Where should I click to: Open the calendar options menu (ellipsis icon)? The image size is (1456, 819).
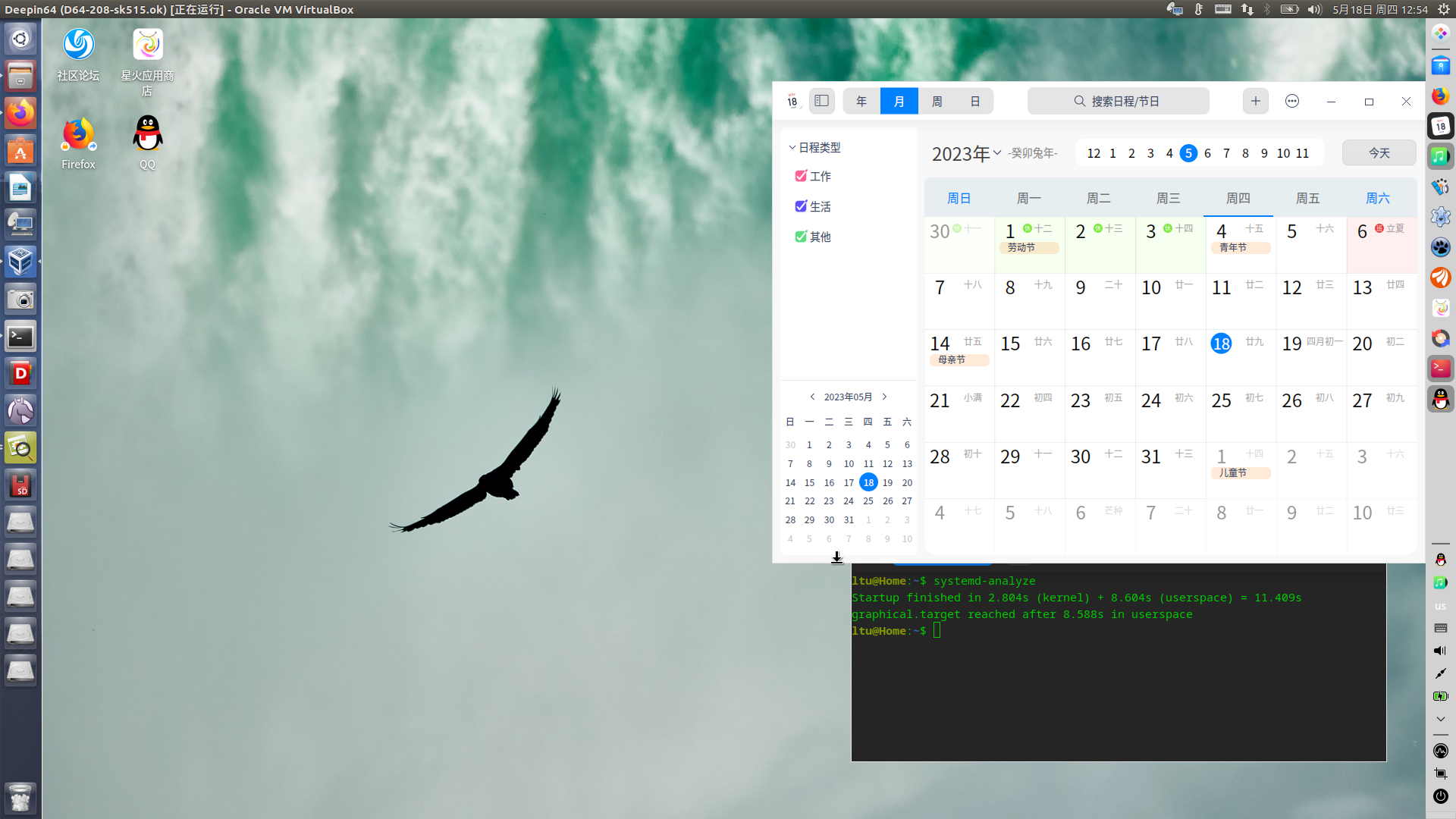[x=1292, y=101]
